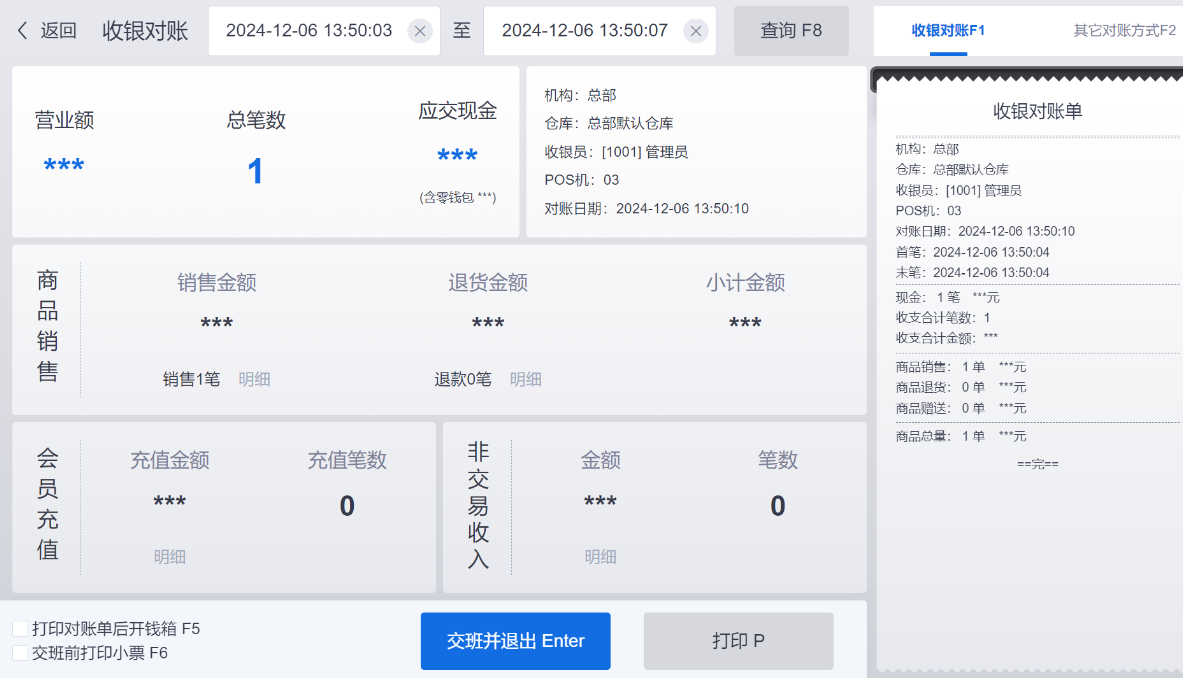Click 商品退货: 0 单 receipt line

[961, 388]
